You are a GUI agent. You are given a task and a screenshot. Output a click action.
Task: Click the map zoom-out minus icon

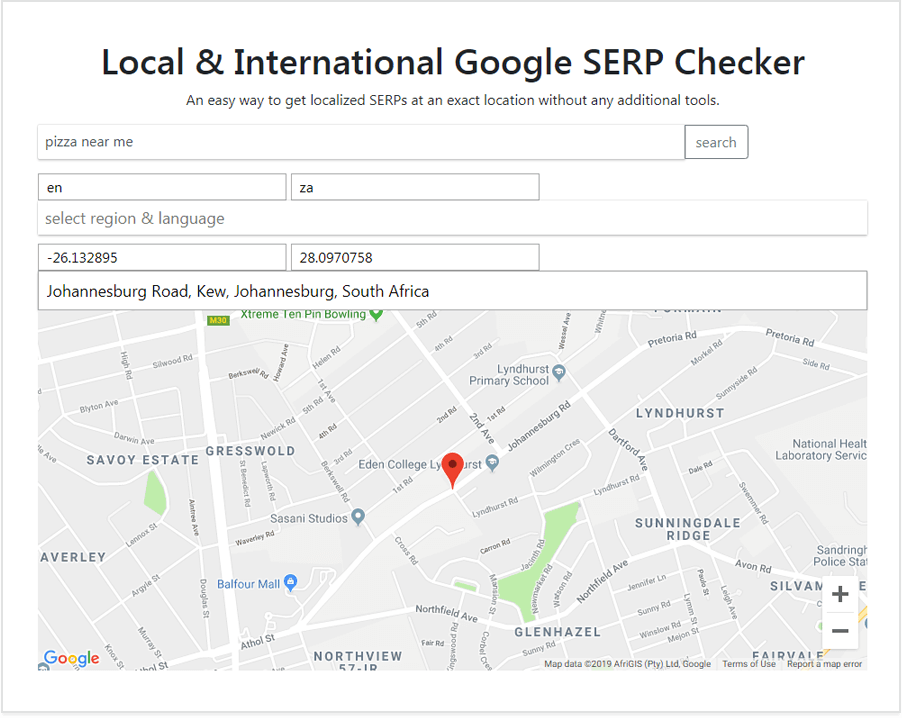[x=840, y=630]
